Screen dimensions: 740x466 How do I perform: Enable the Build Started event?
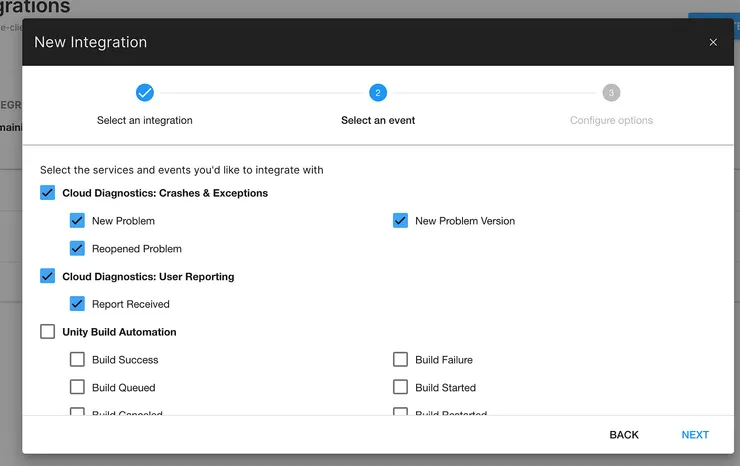coord(401,387)
